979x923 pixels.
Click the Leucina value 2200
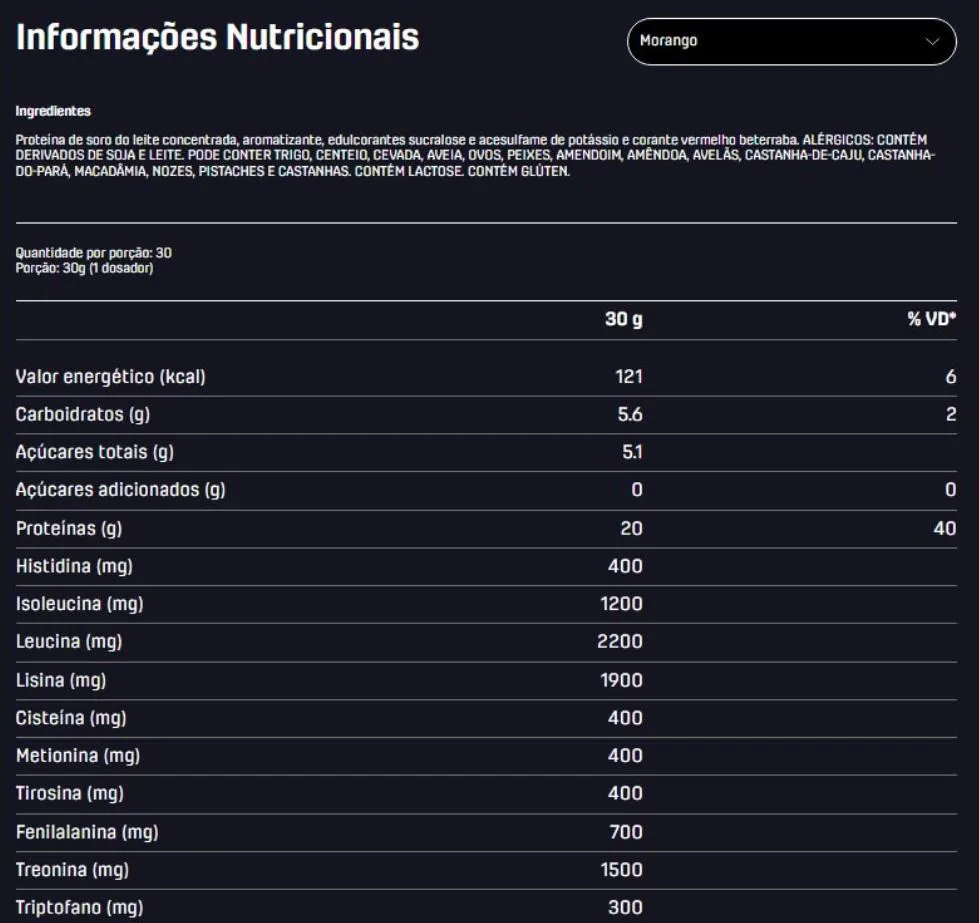(620, 642)
